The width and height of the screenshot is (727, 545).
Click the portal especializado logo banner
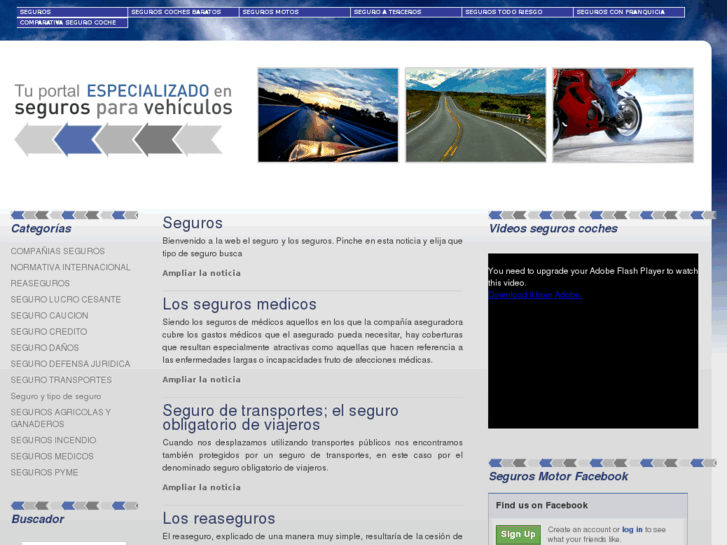click(x=123, y=119)
